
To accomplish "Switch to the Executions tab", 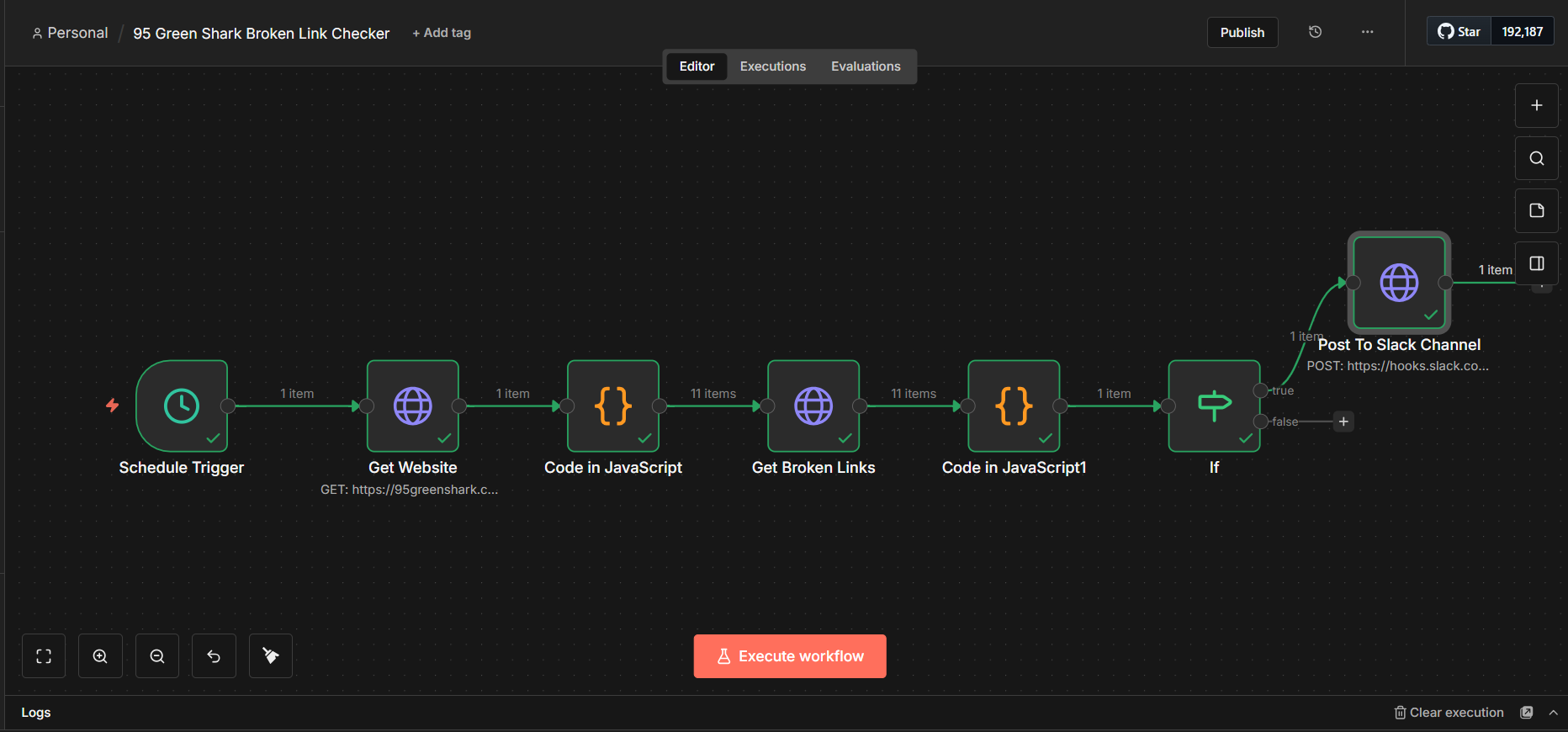I will [773, 66].
